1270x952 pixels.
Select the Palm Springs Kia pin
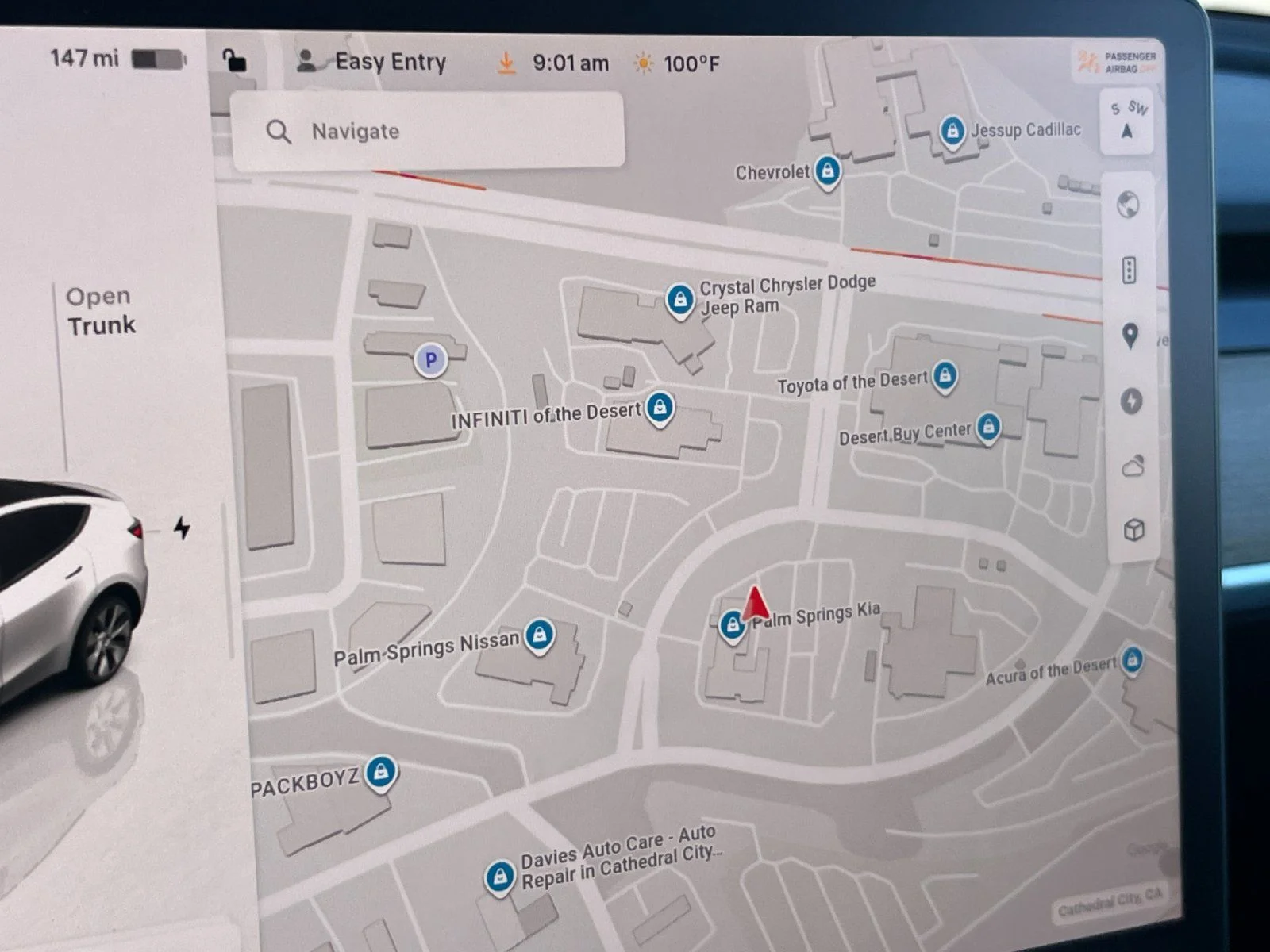[x=732, y=627]
